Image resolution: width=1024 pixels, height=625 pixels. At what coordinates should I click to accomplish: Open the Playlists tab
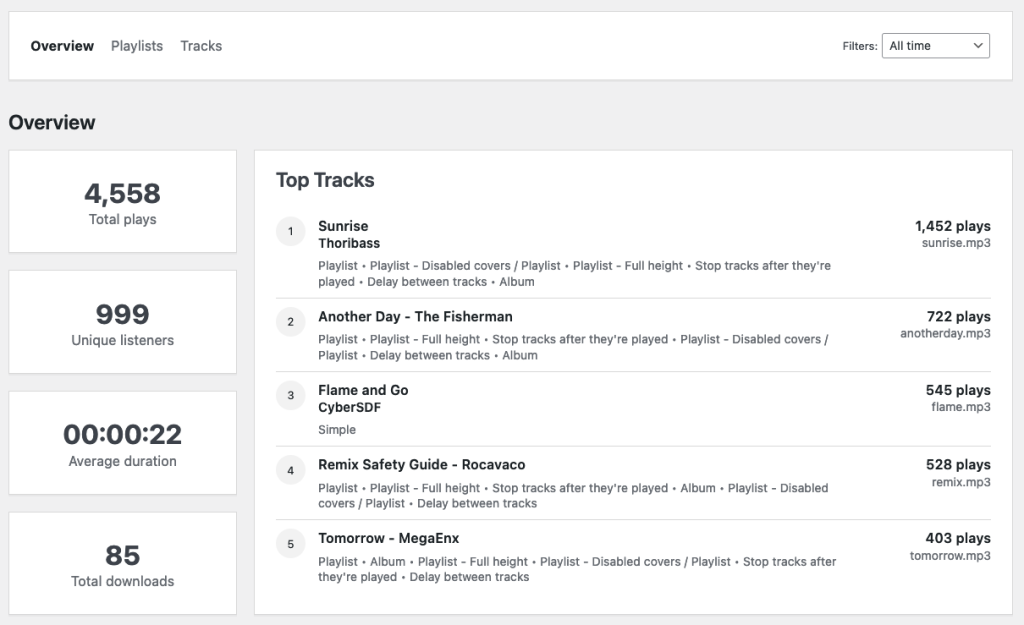tap(136, 46)
